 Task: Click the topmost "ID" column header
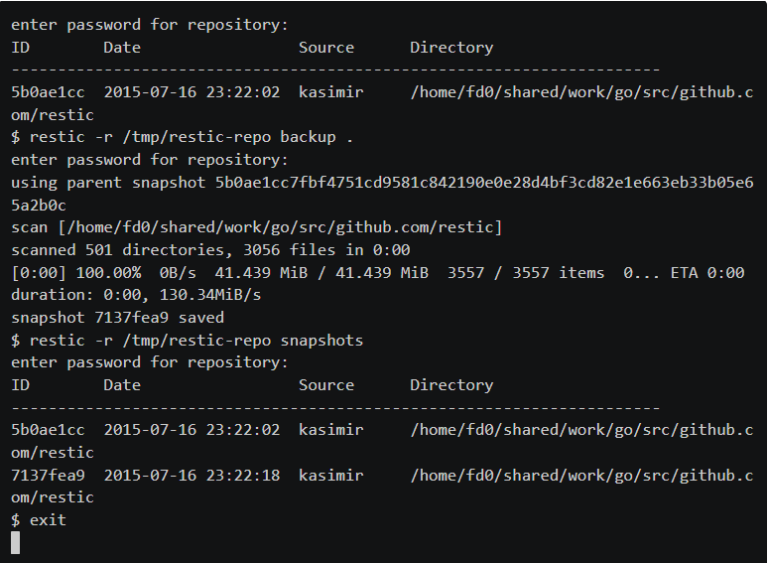20,47
